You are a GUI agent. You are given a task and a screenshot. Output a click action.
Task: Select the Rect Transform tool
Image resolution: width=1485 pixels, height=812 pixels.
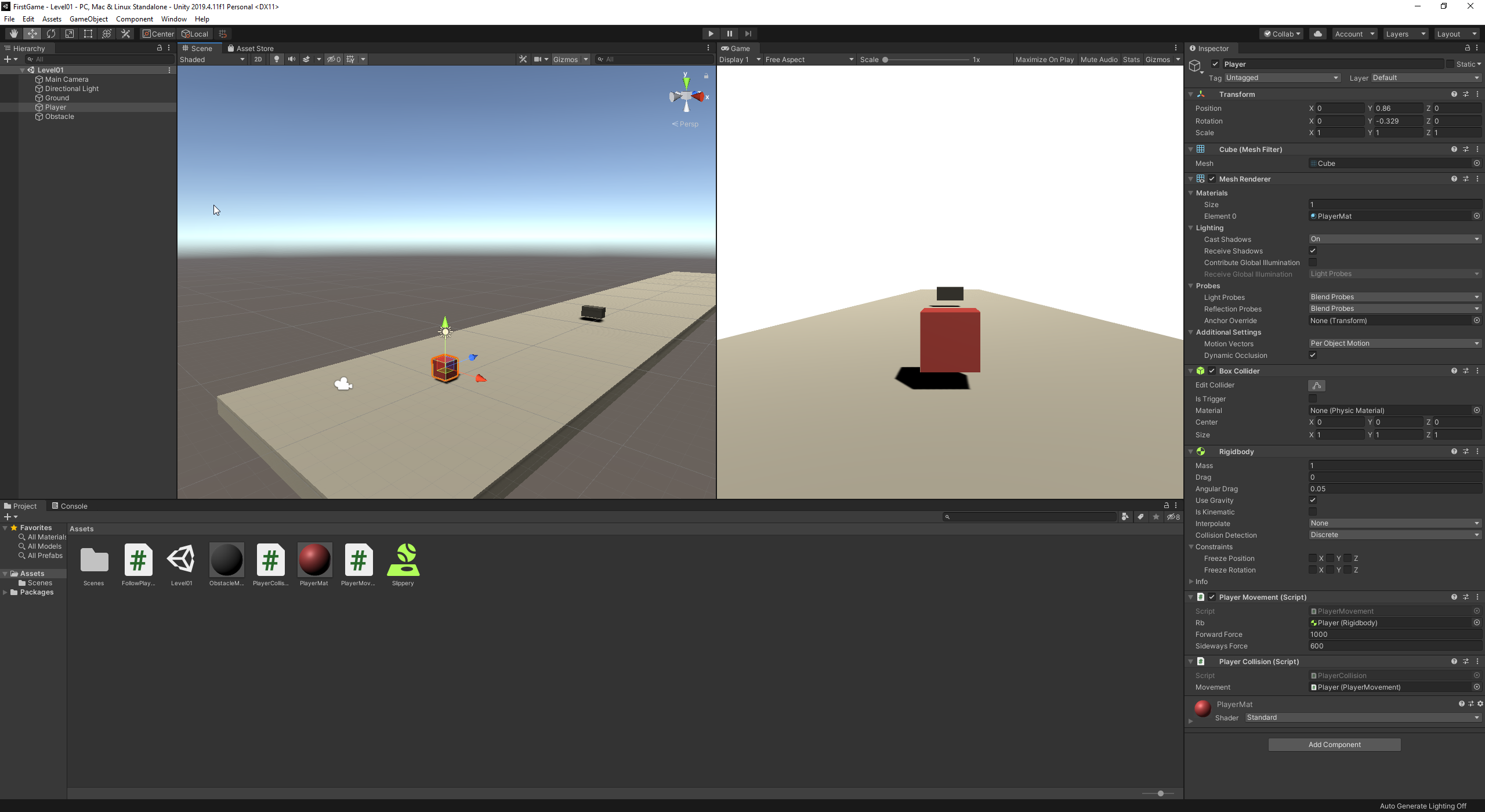[88, 34]
